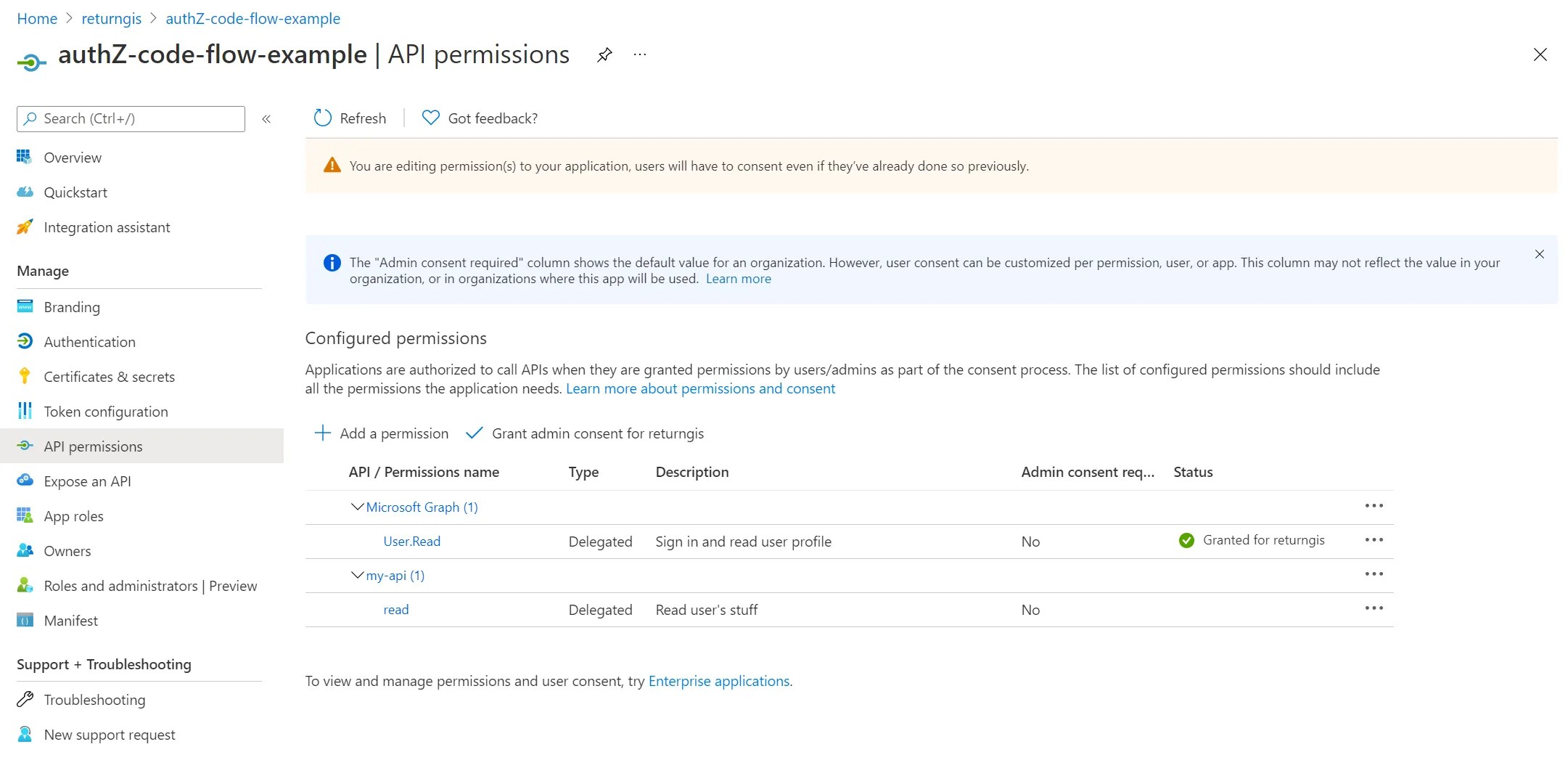Collapse the my-api permissions group

pos(357,575)
